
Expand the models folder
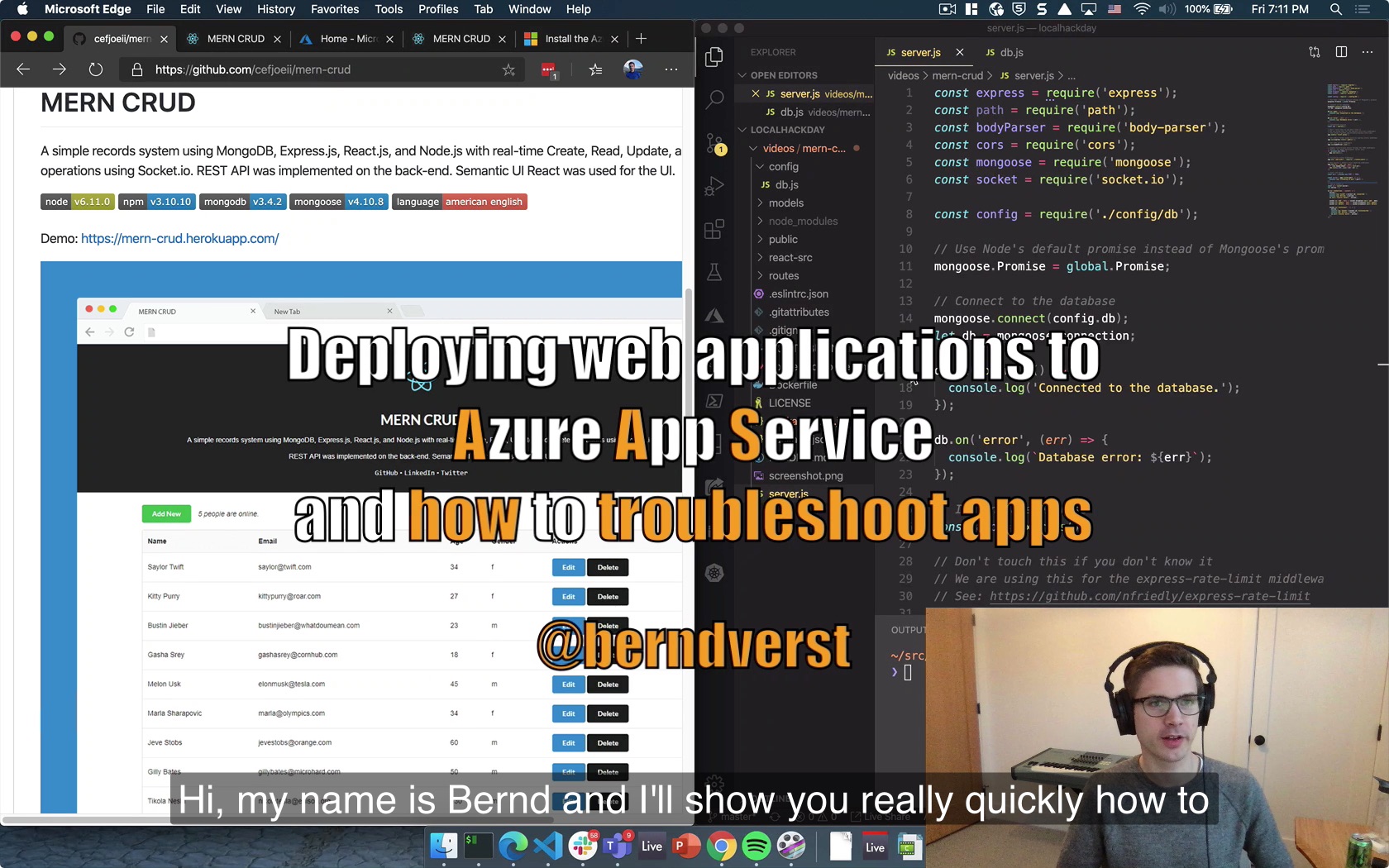(x=785, y=203)
